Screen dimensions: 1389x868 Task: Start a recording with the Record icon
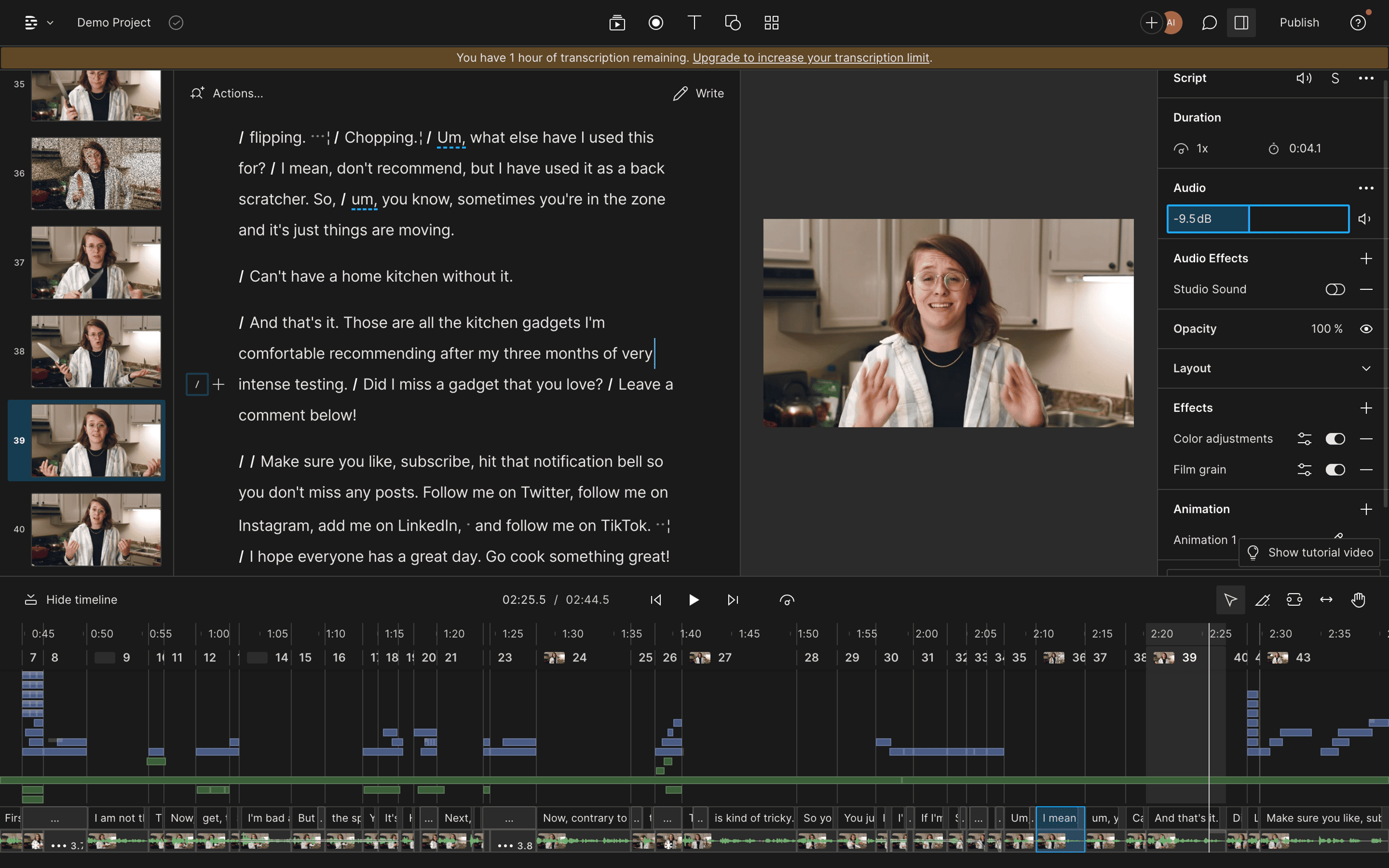point(656,23)
